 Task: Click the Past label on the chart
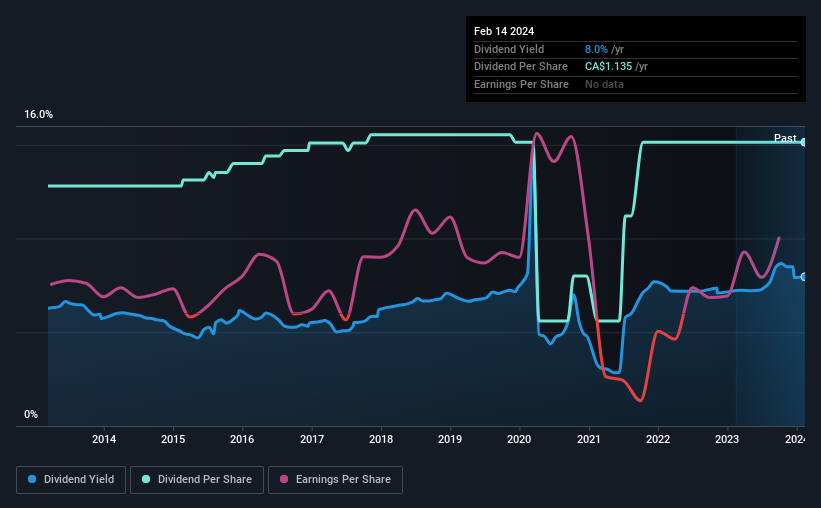(x=785, y=138)
